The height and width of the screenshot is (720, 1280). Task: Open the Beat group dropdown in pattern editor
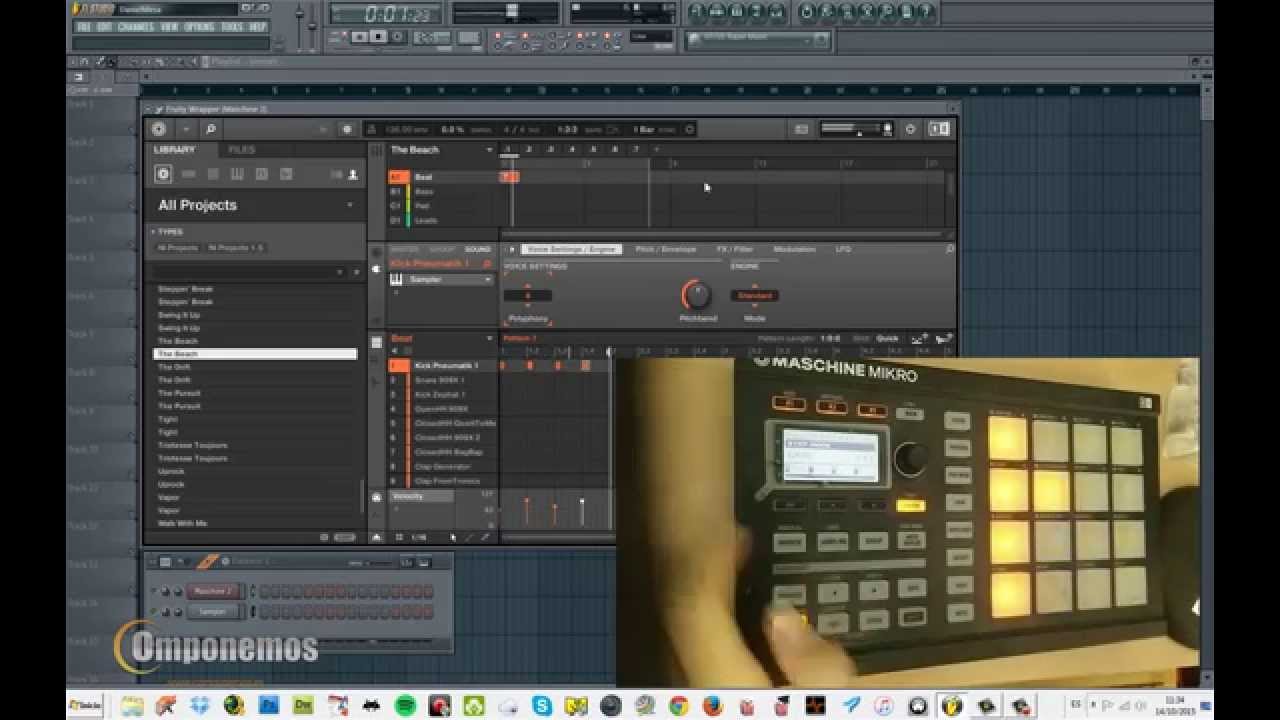490,338
